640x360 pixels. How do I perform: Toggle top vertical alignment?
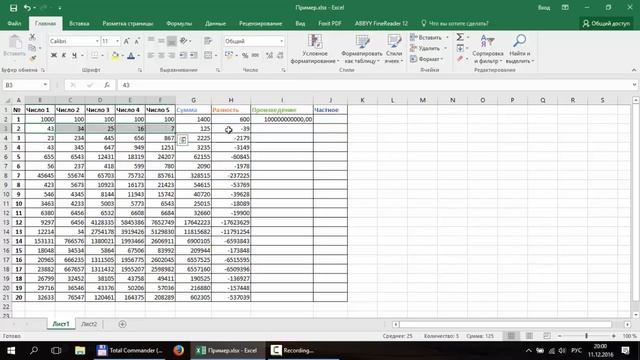tap(151, 40)
